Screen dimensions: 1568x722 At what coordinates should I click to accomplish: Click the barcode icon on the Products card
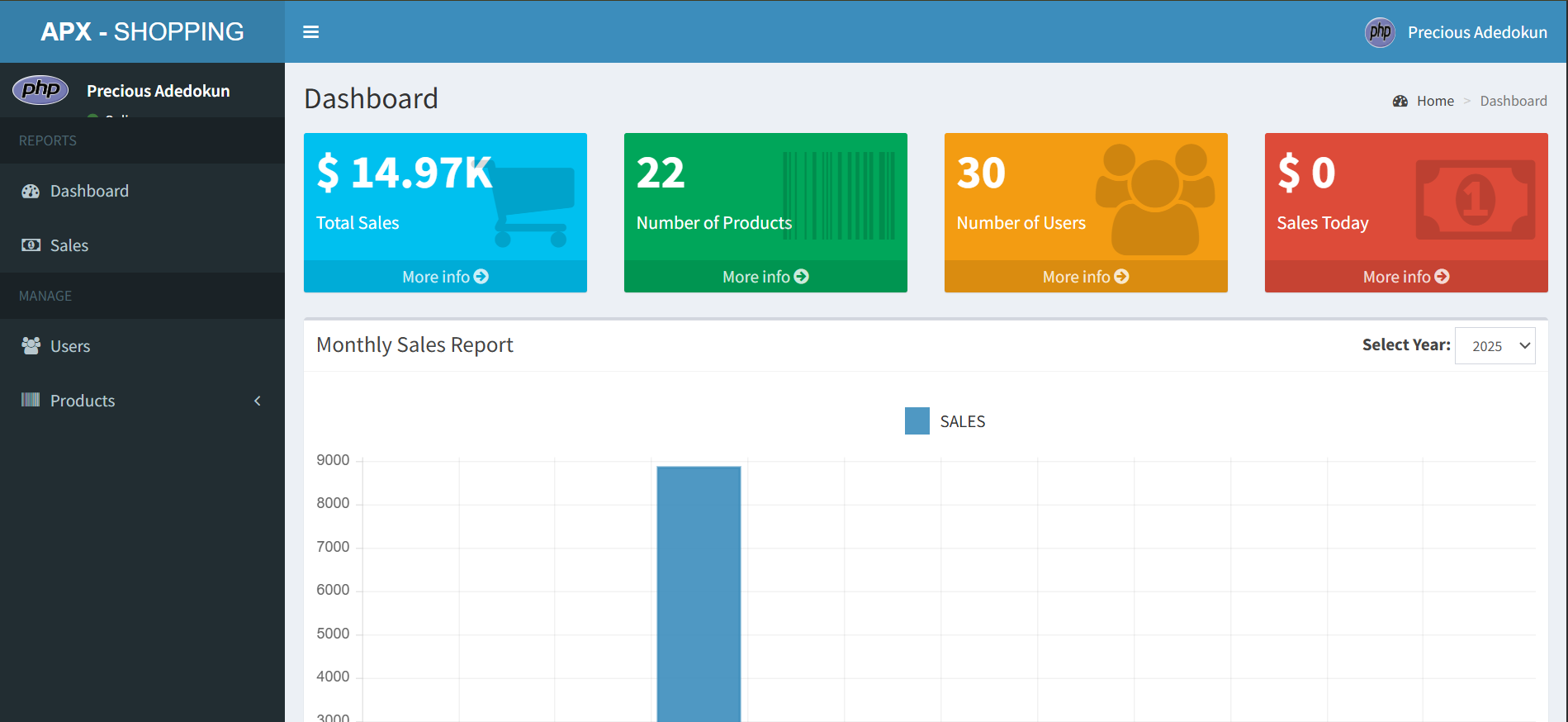839,196
